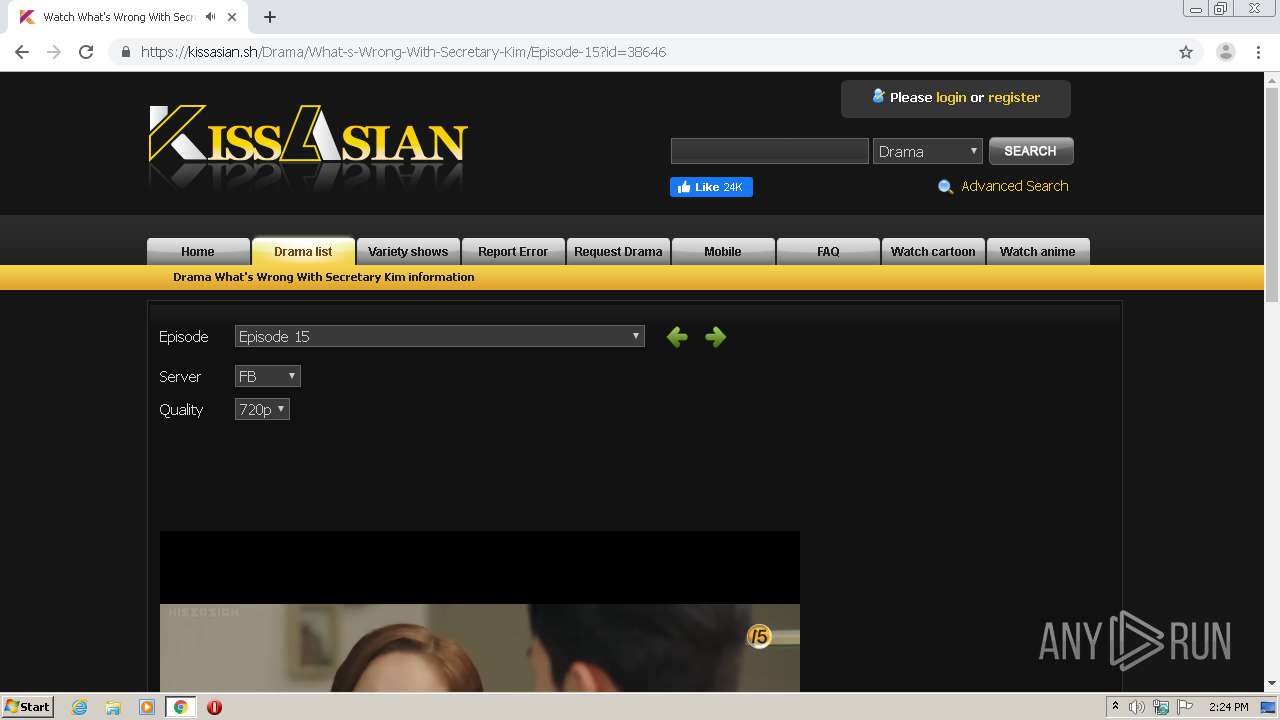Click the login link
Screen dimensions: 1280x720
point(951,97)
